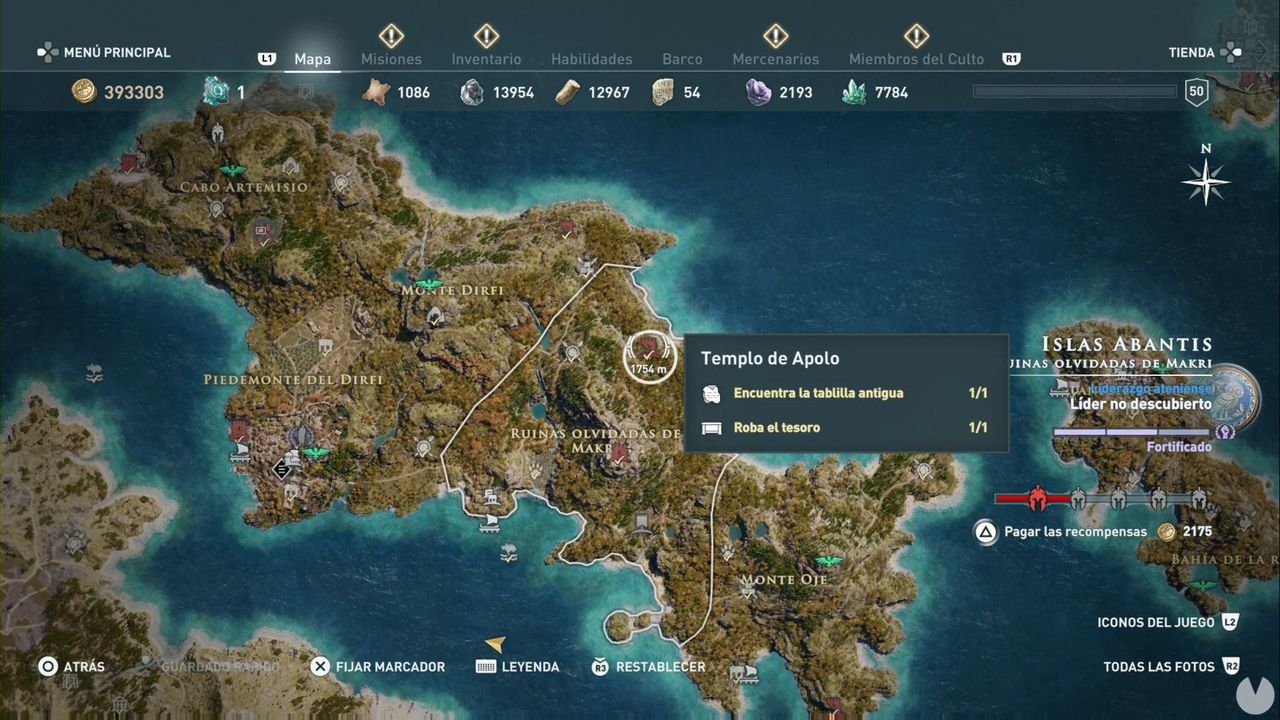Click the alert diamond above Misiones
Image resolution: width=1280 pixels, height=720 pixels.
391,36
